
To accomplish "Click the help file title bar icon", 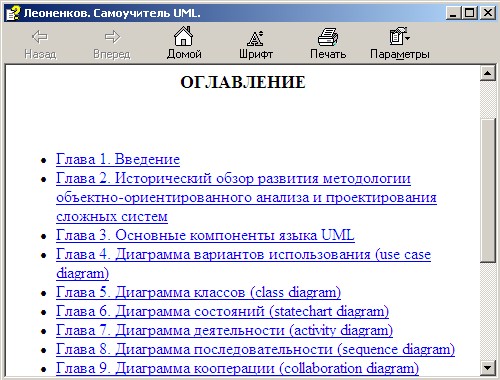I will (x=13, y=13).
